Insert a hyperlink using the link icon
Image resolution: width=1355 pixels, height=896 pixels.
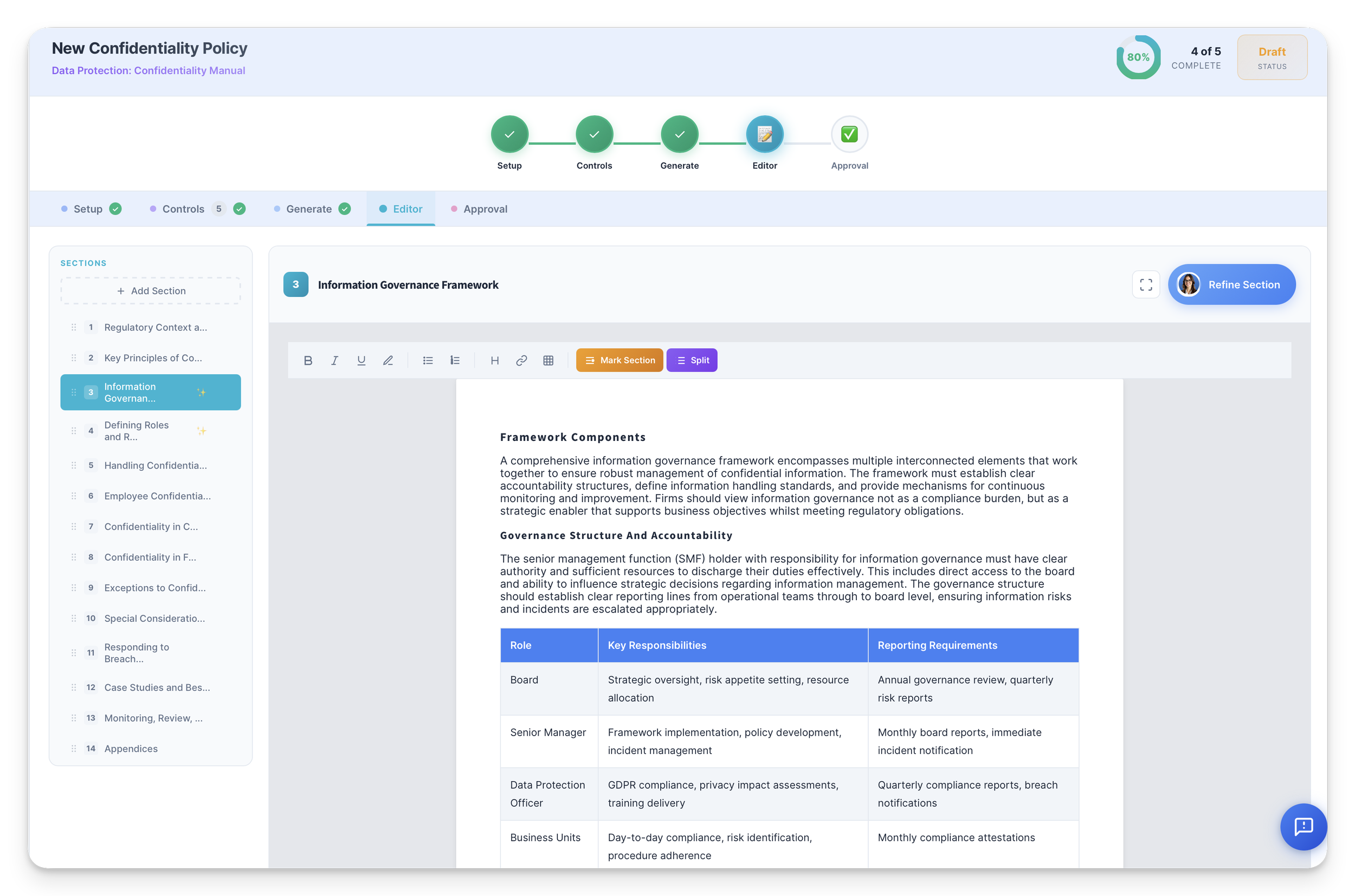pyautogui.click(x=521, y=360)
